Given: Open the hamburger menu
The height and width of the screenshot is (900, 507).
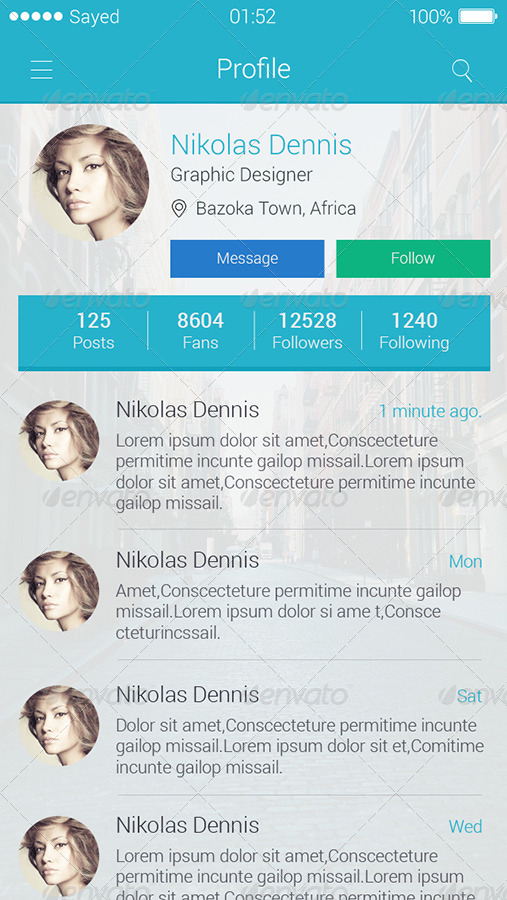Looking at the screenshot, I should [41, 69].
